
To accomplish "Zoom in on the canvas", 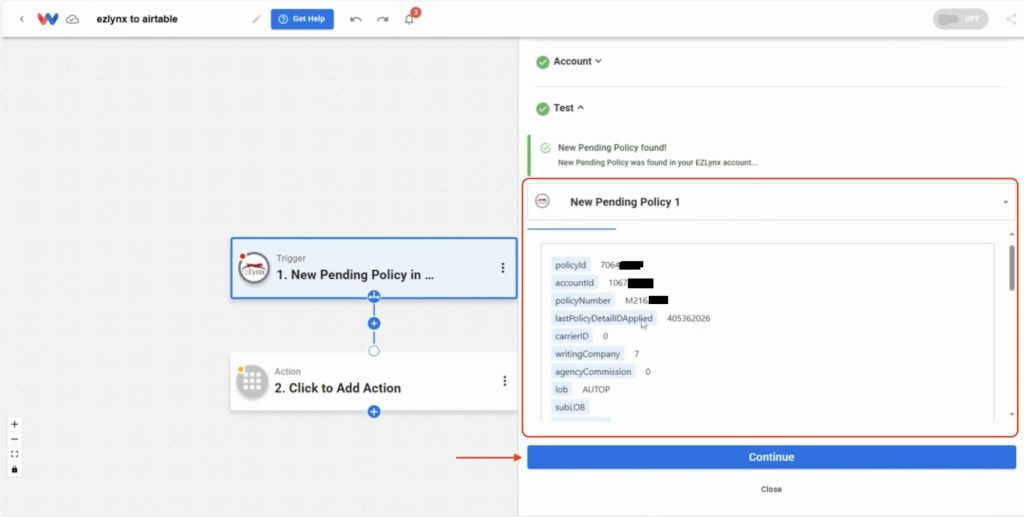I will click(x=14, y=424).
